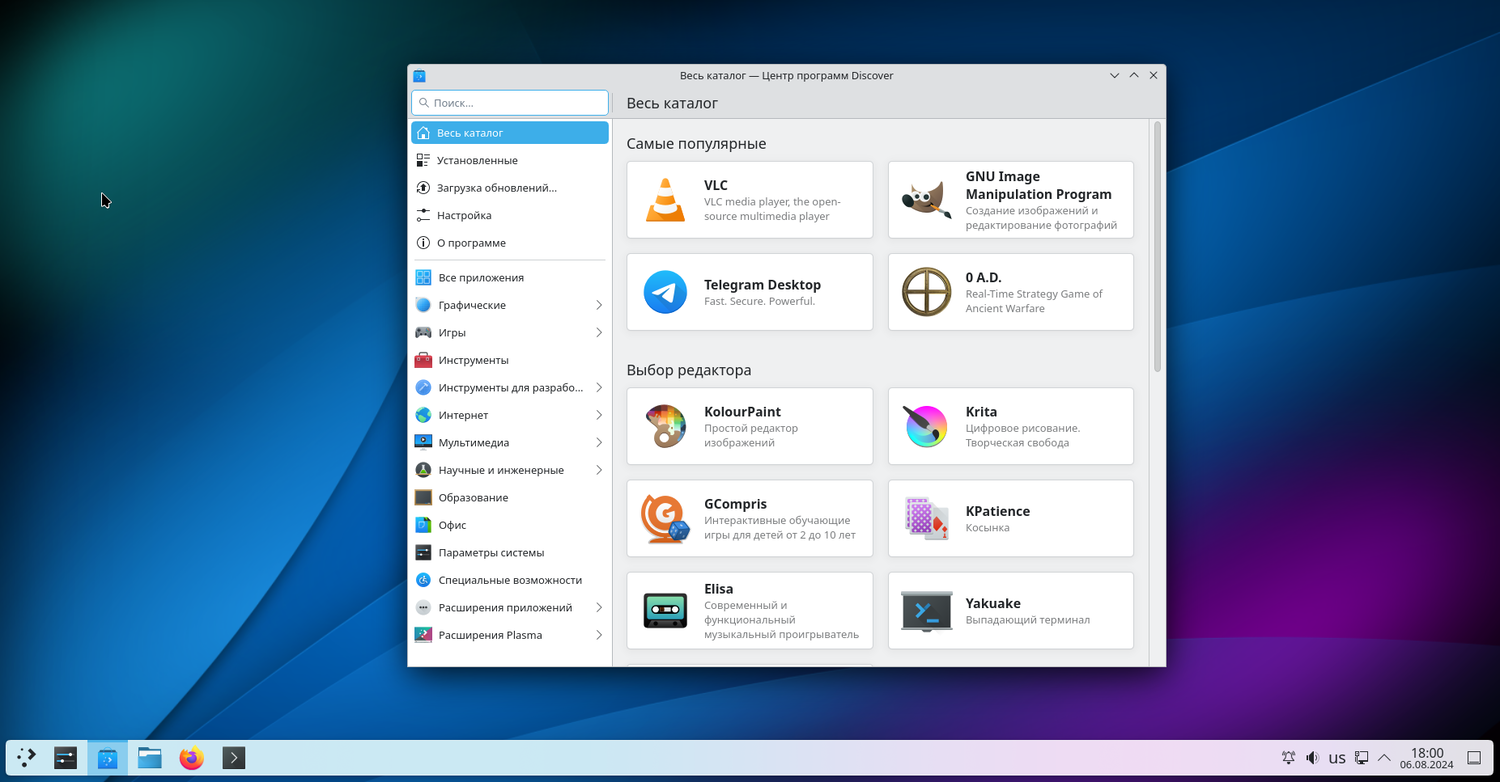Open the VLC media player card
Screen dimensions: 1500x782
tap(750, 200)
